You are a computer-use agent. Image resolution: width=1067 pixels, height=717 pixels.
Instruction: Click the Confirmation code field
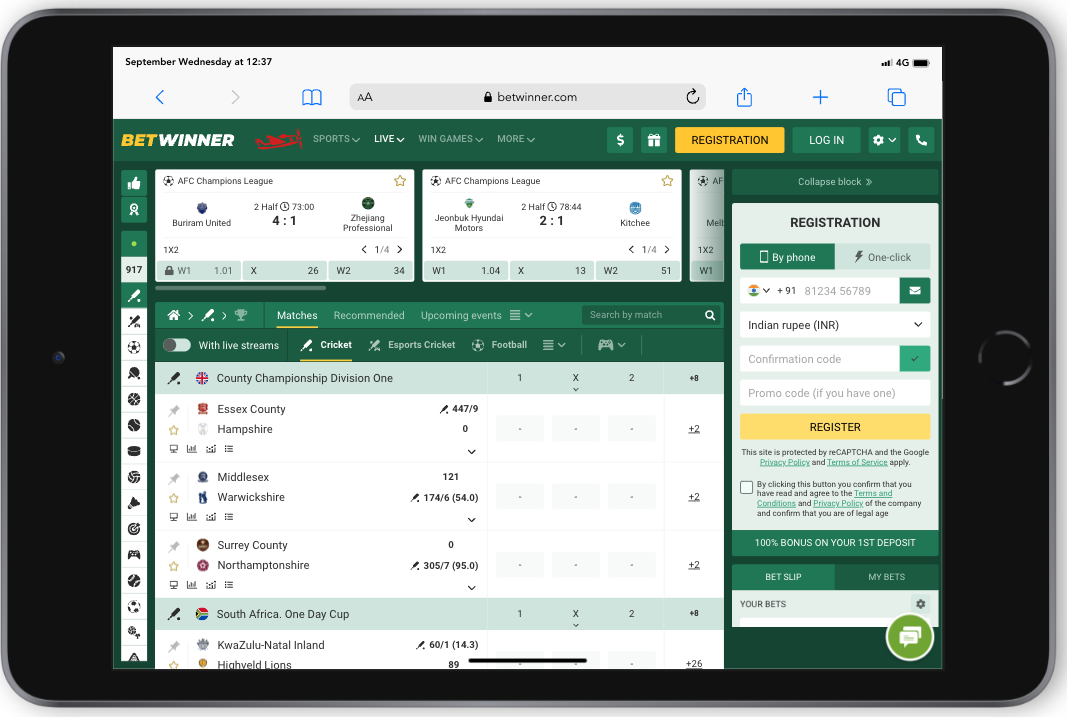pyautogui.click(x=820, y=359)
